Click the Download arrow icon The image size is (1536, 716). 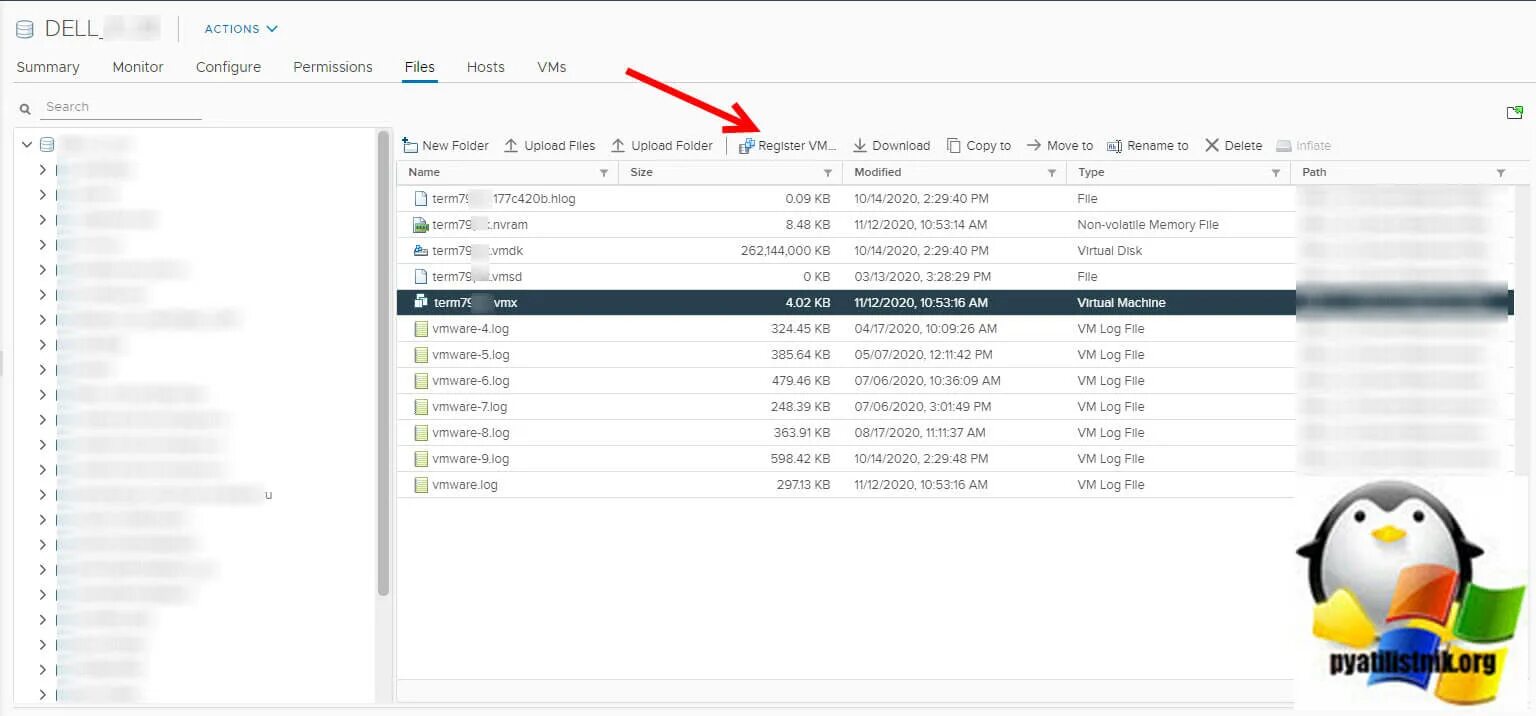860,146
